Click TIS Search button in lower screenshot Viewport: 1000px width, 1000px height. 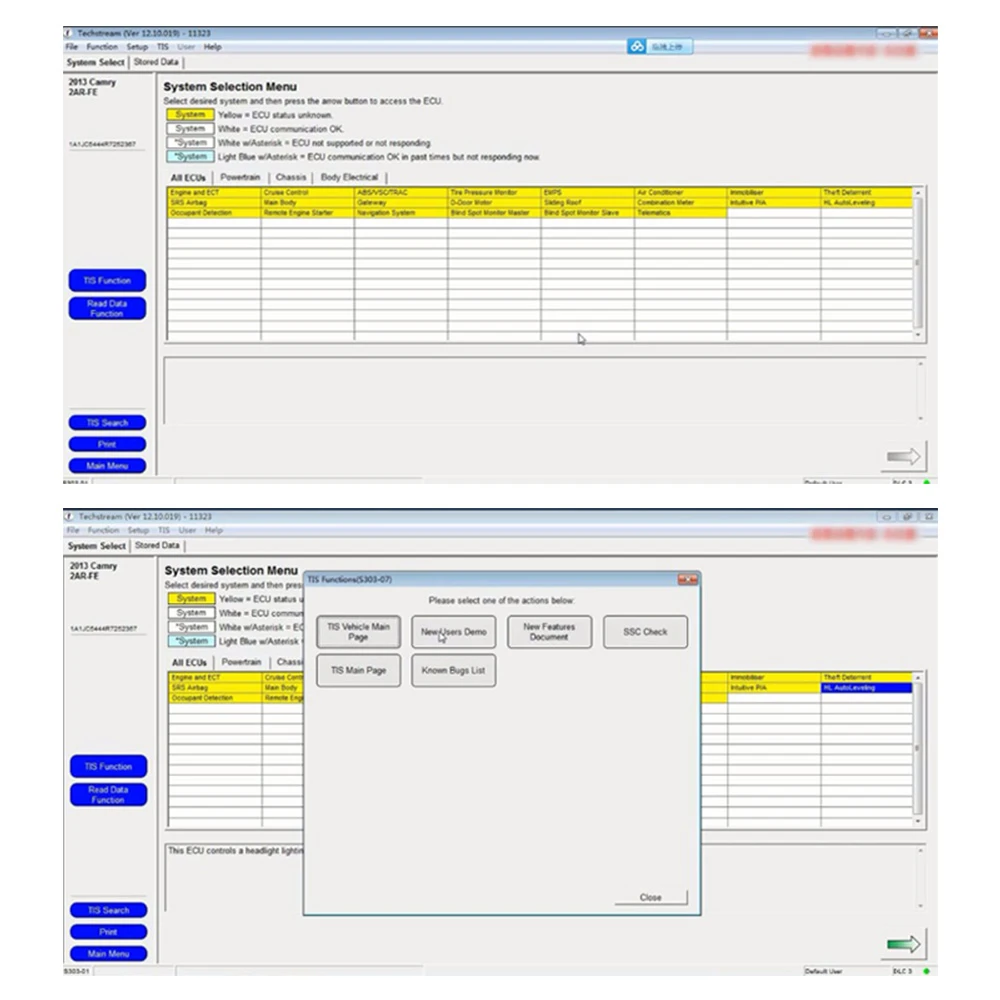108,910
